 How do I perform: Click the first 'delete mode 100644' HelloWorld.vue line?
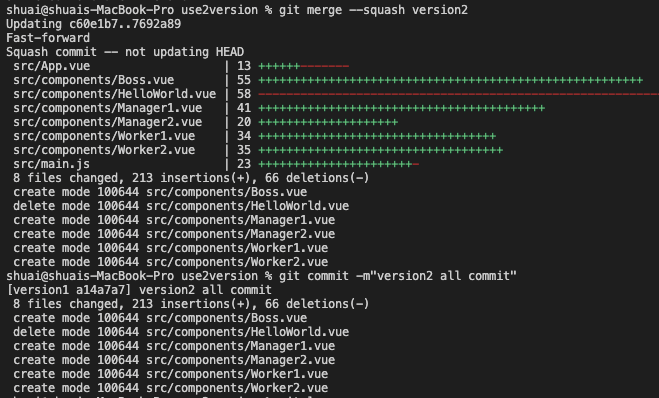click(x=181, y=206)
